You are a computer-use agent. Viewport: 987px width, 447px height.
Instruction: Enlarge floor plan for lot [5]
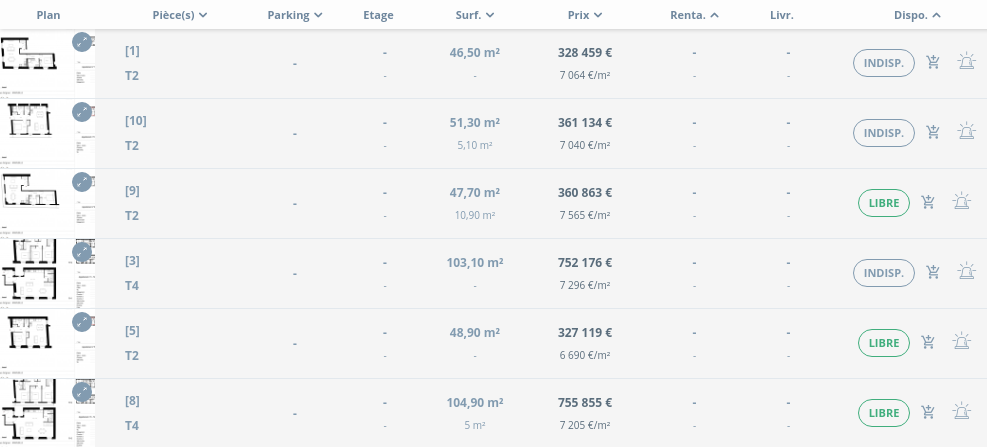pos(82,322)
